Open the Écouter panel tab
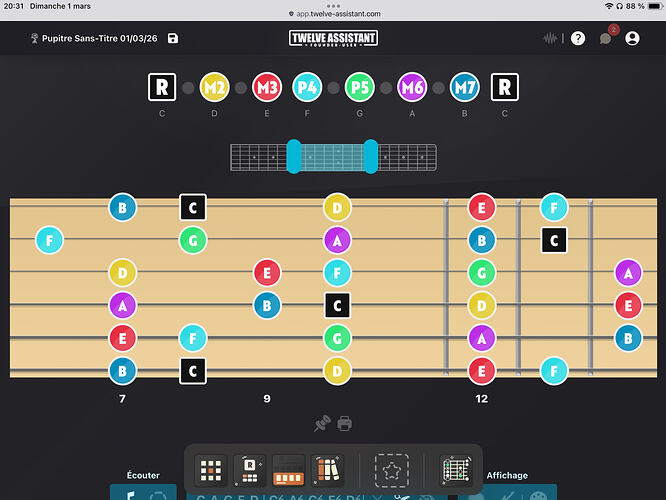 pos(143,475)
